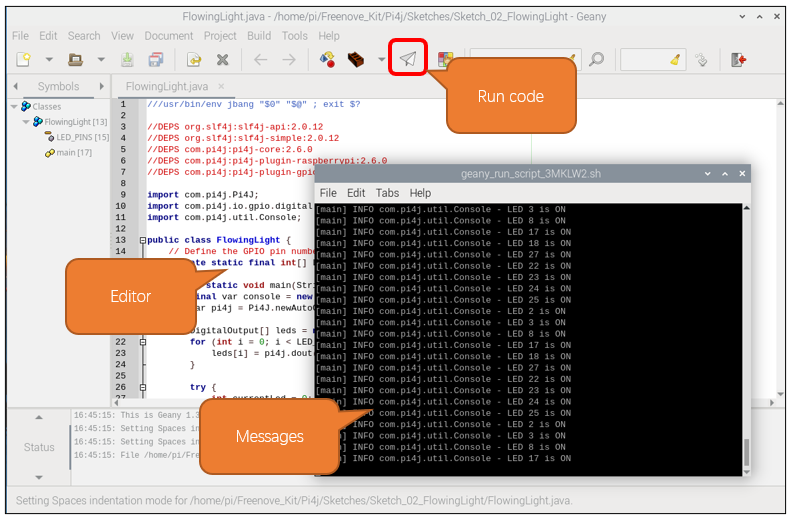
Task: Create a new file with the toolbar icon
Action: tap(24, 60)
